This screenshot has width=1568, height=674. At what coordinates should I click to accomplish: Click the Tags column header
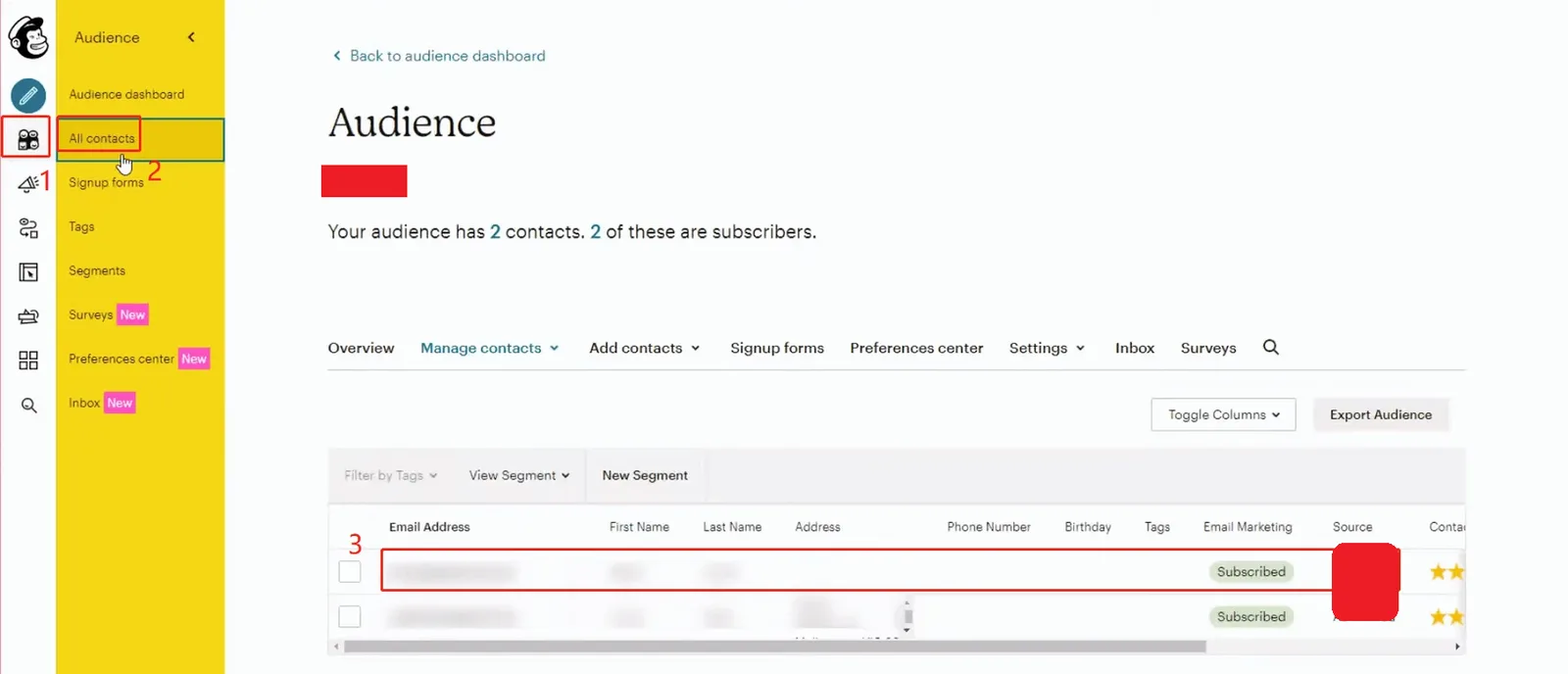point(1157,527)
